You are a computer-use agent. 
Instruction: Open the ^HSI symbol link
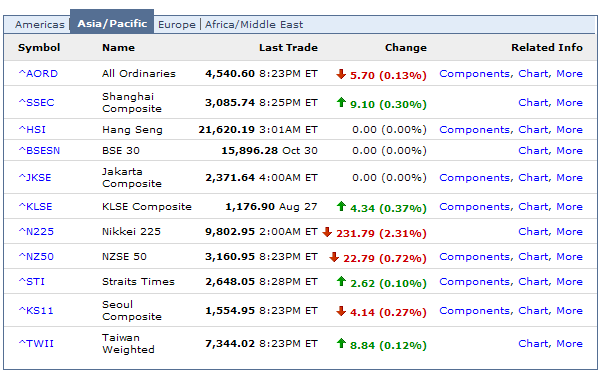tap(32, 130)
